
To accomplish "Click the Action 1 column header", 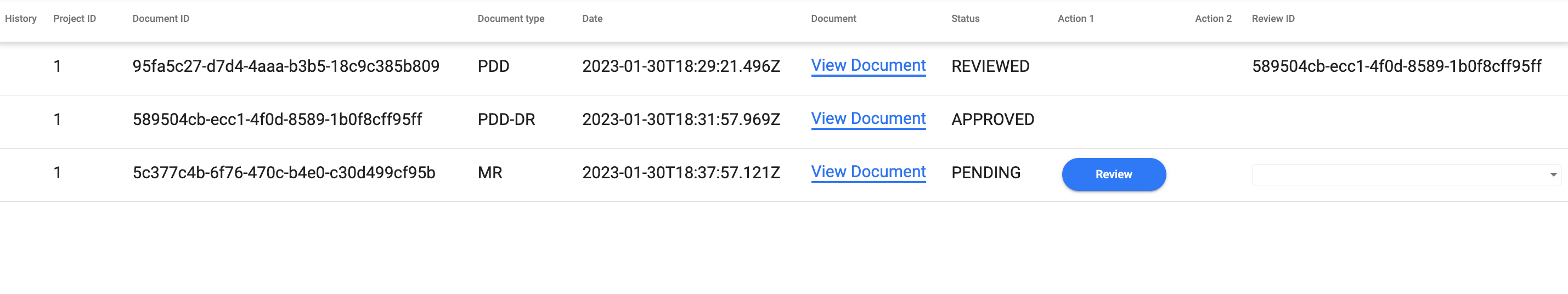I will [x=1075, y=19].
